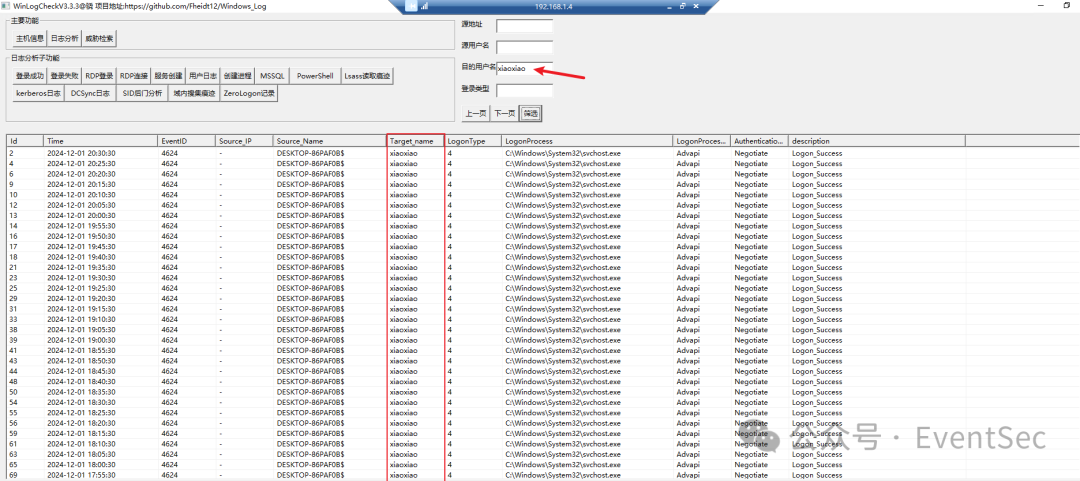Show 登录失败 failed logon logs
This screenshot has width=1080, height=481.
coord(64,76)
